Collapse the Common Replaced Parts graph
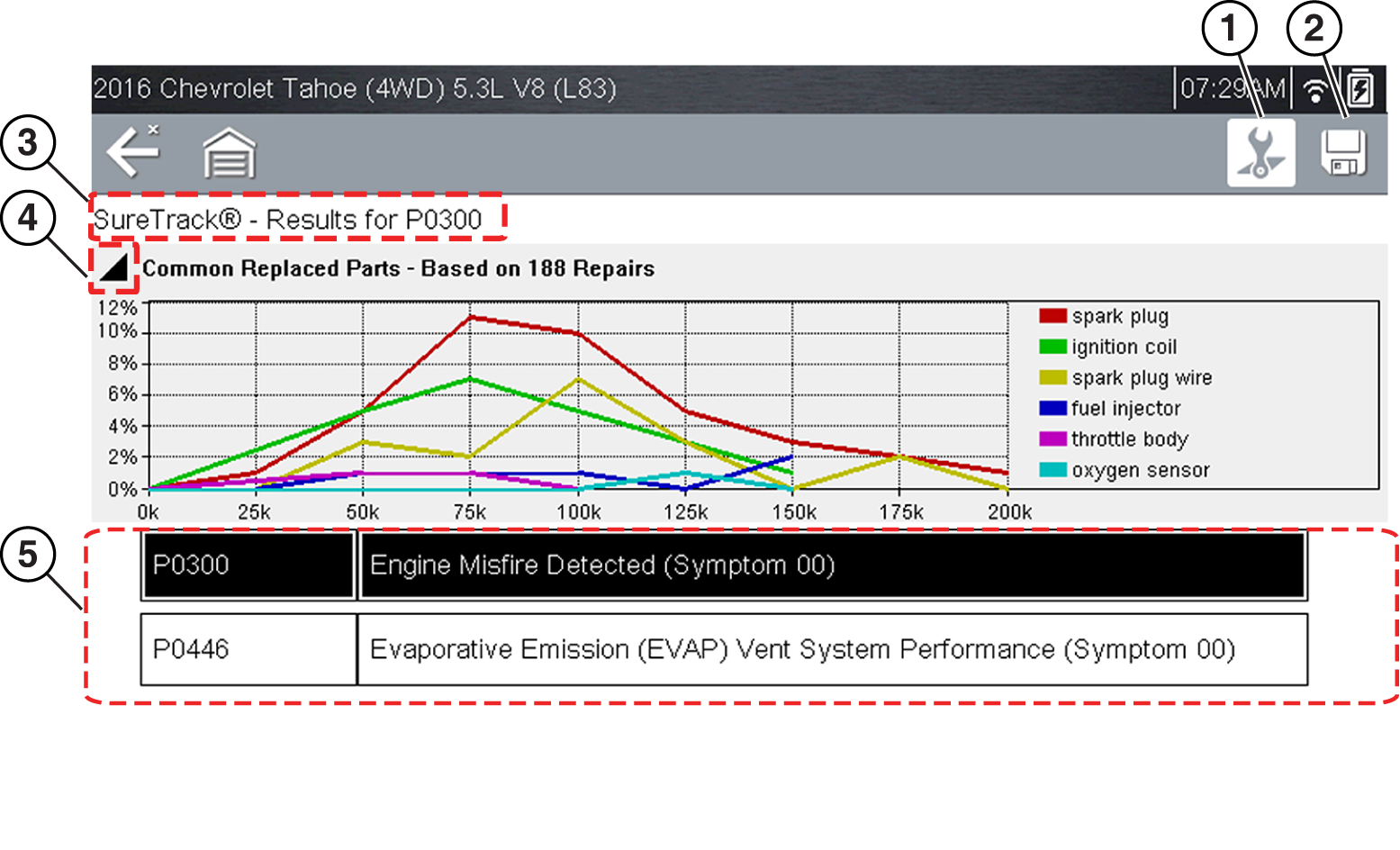 [113, 267]
